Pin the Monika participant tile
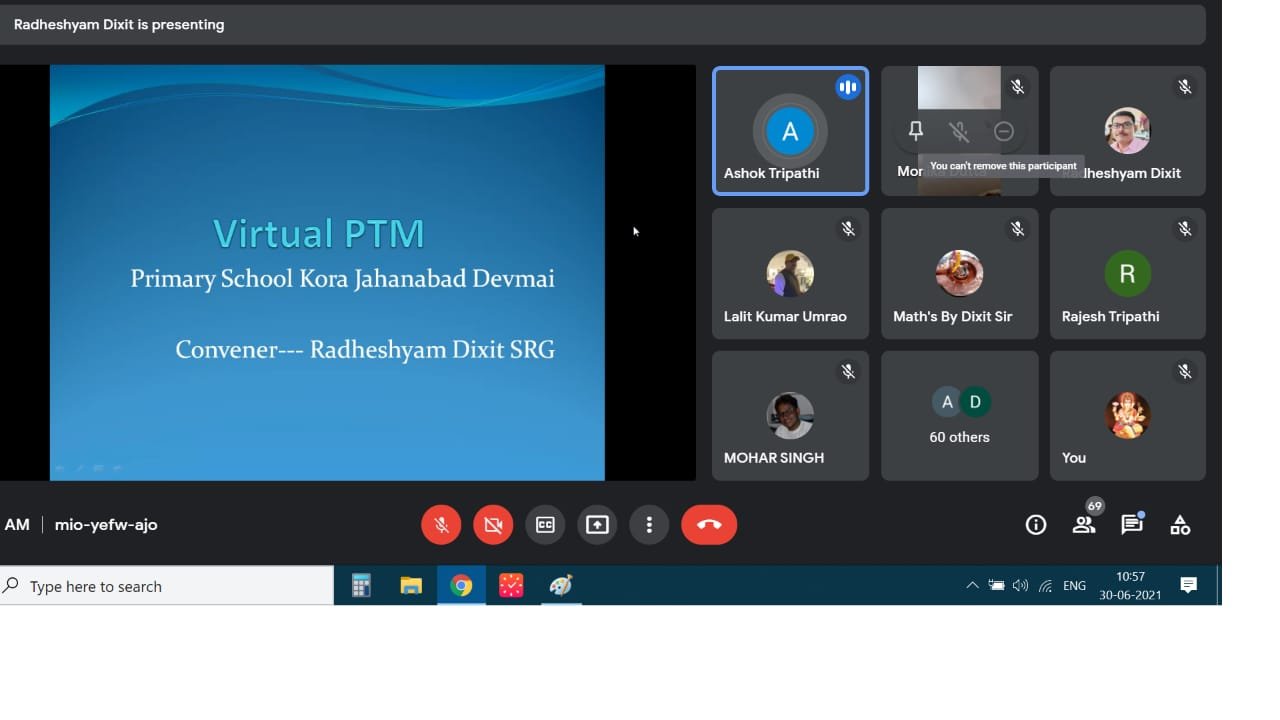The height and width of the screenshot is (720, 1280). pyautogui.click(x=915, y=131)
